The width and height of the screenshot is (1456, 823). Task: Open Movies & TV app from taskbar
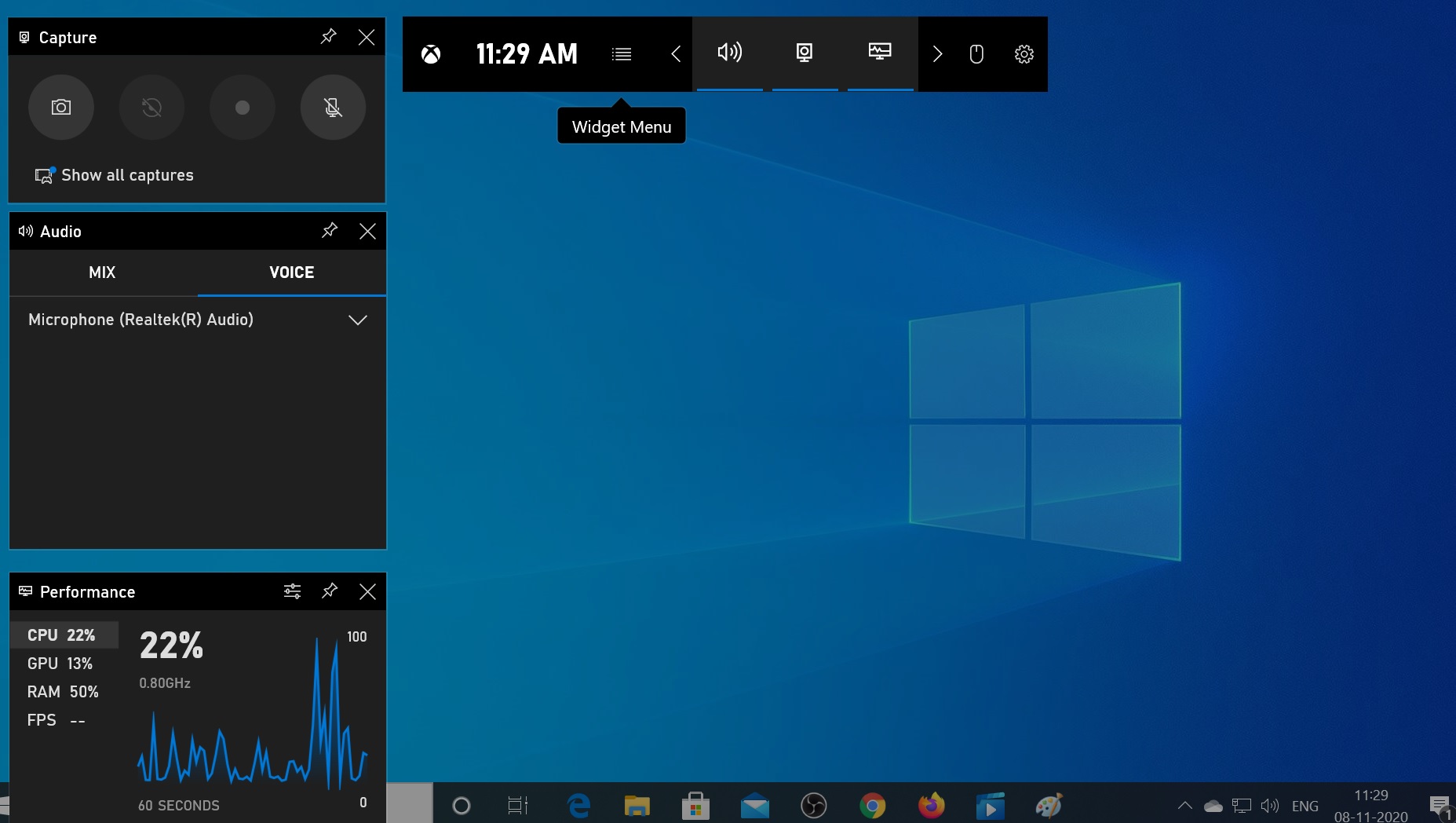coord(990,805)
